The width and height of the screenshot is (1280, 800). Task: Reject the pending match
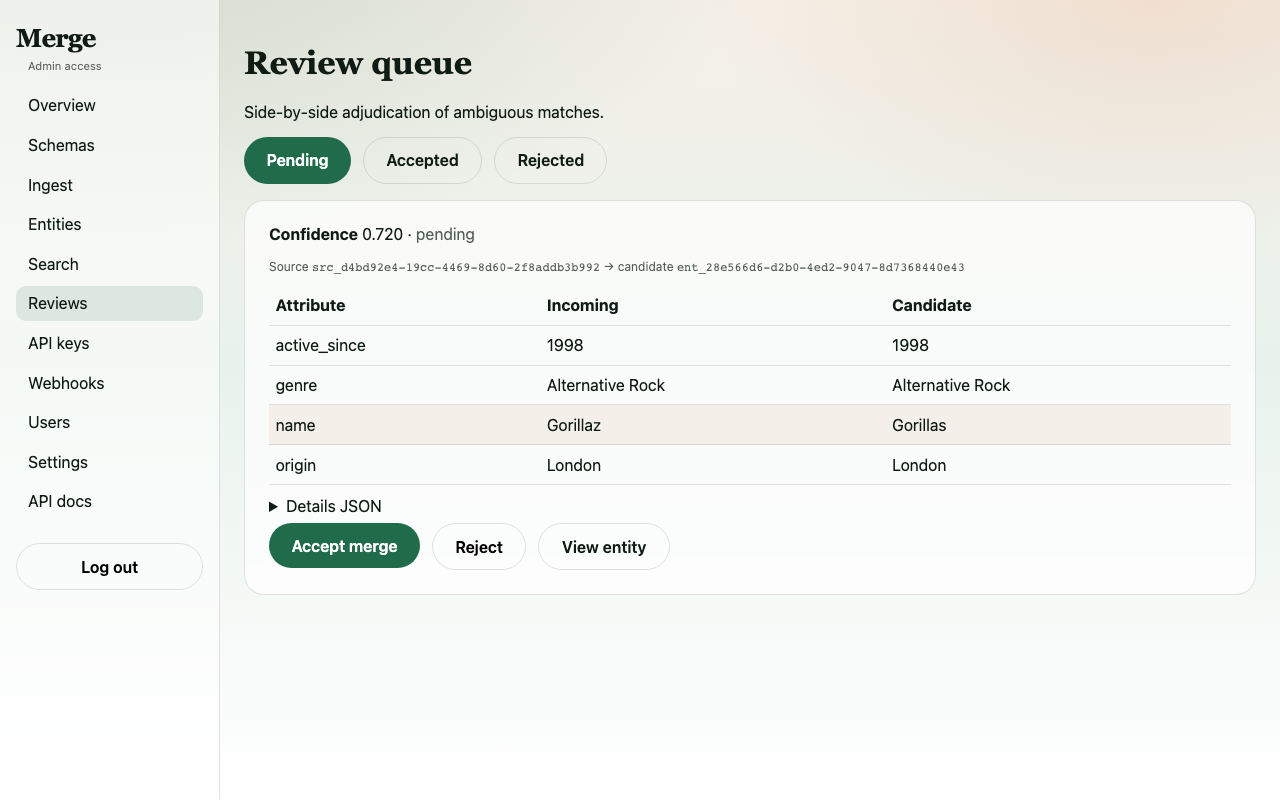[x=479, y=546]
